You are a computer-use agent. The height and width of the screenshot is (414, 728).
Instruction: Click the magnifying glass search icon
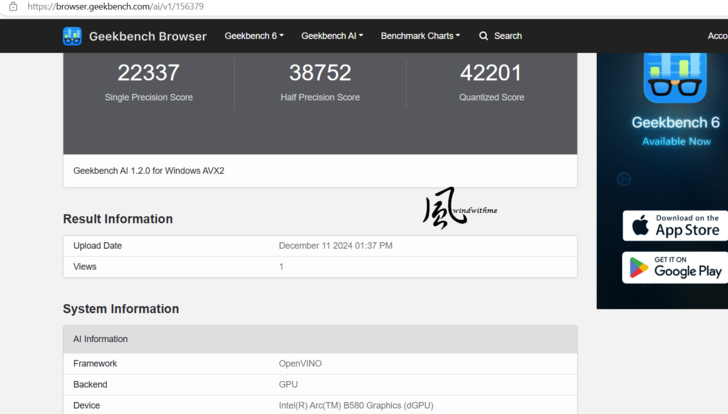click(x=484, y=36)
